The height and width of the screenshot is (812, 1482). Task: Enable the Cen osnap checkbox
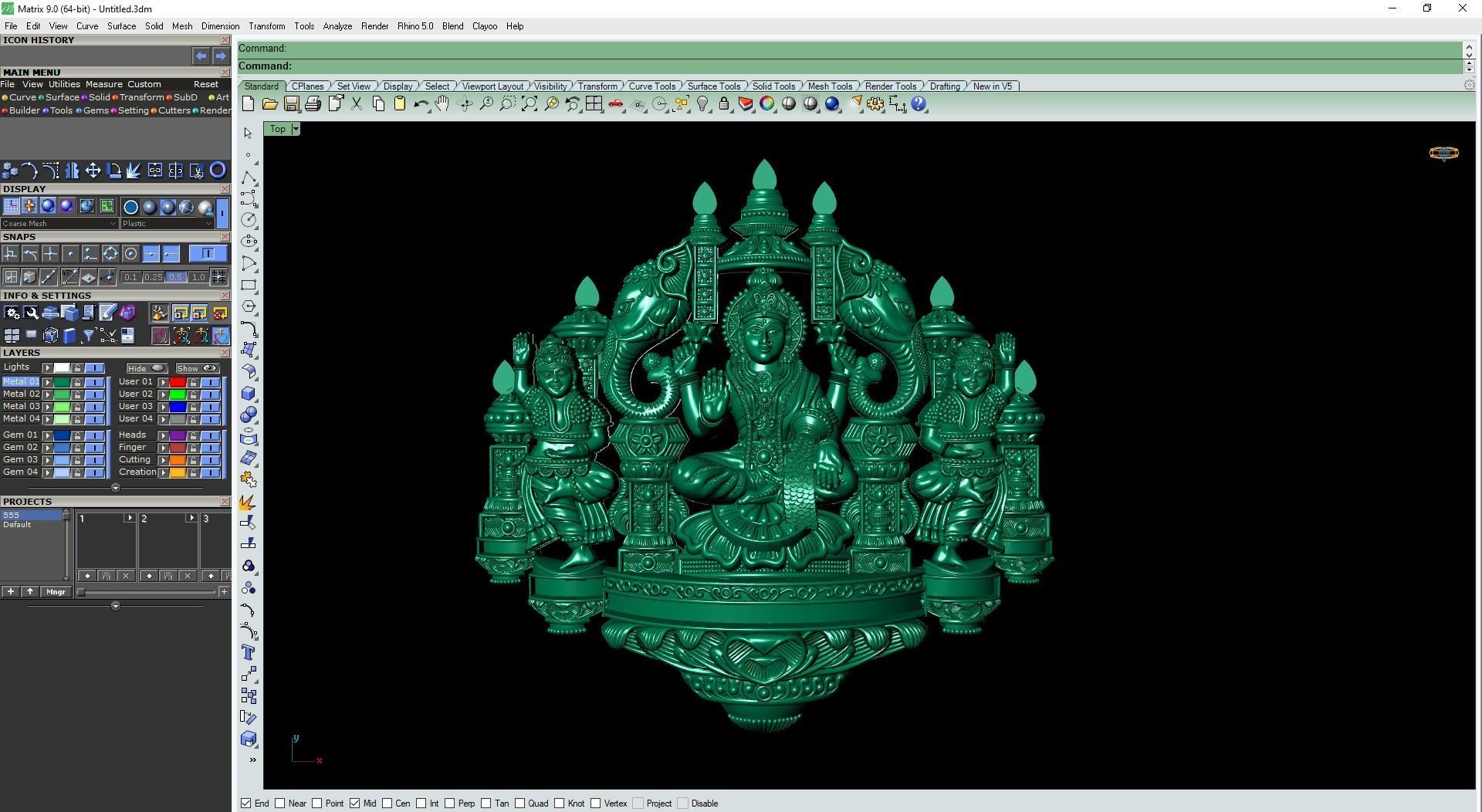click(387, 804)
